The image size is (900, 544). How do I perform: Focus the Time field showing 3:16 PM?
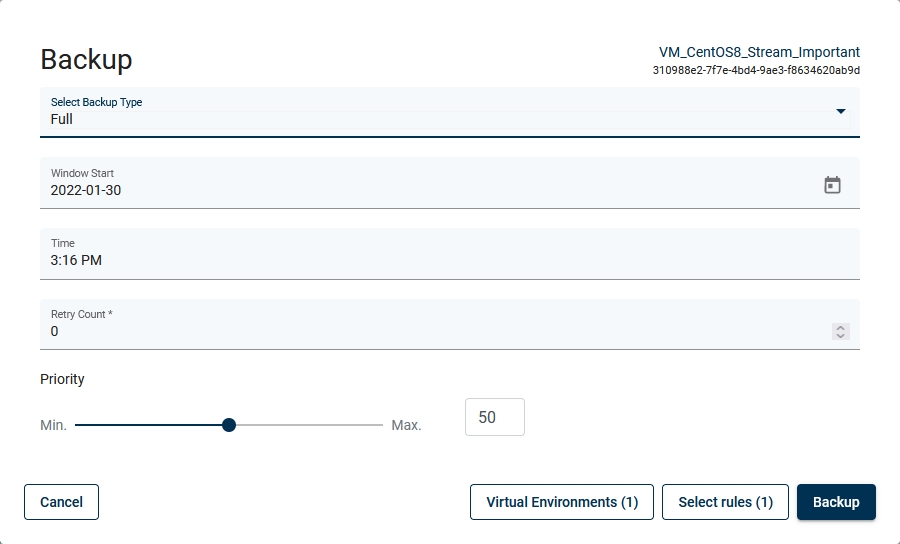[77, 260]
